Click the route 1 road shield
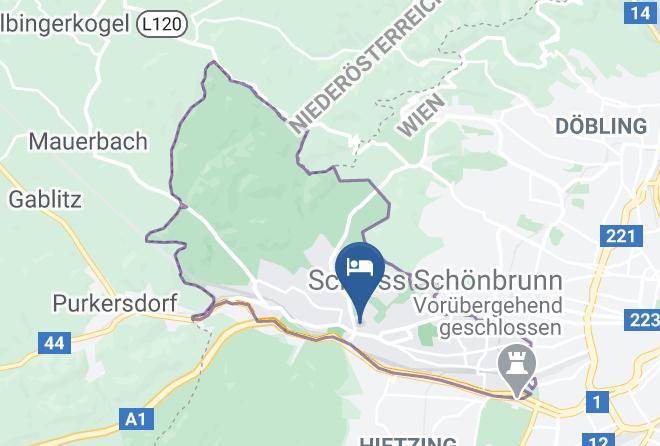 pyautogui.click(x=597, y=401)
